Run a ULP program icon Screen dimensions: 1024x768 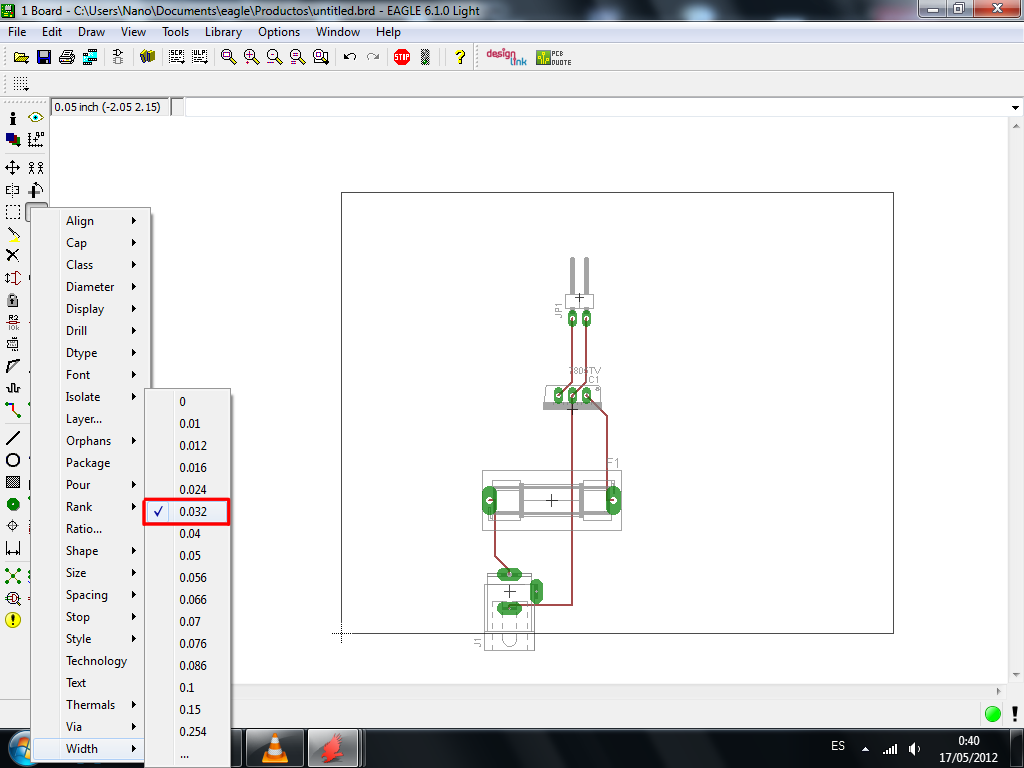click(x=200, y=57)
